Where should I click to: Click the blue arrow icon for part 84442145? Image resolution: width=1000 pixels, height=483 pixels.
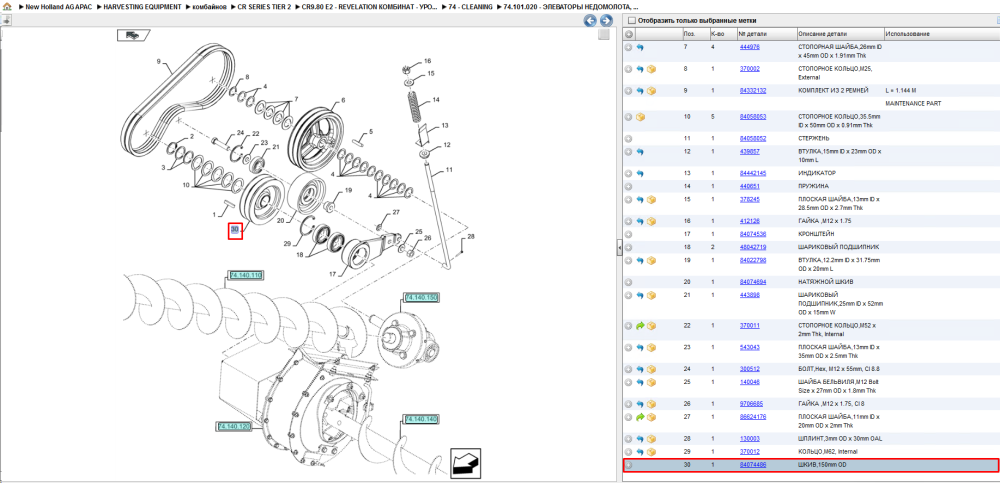640,173
